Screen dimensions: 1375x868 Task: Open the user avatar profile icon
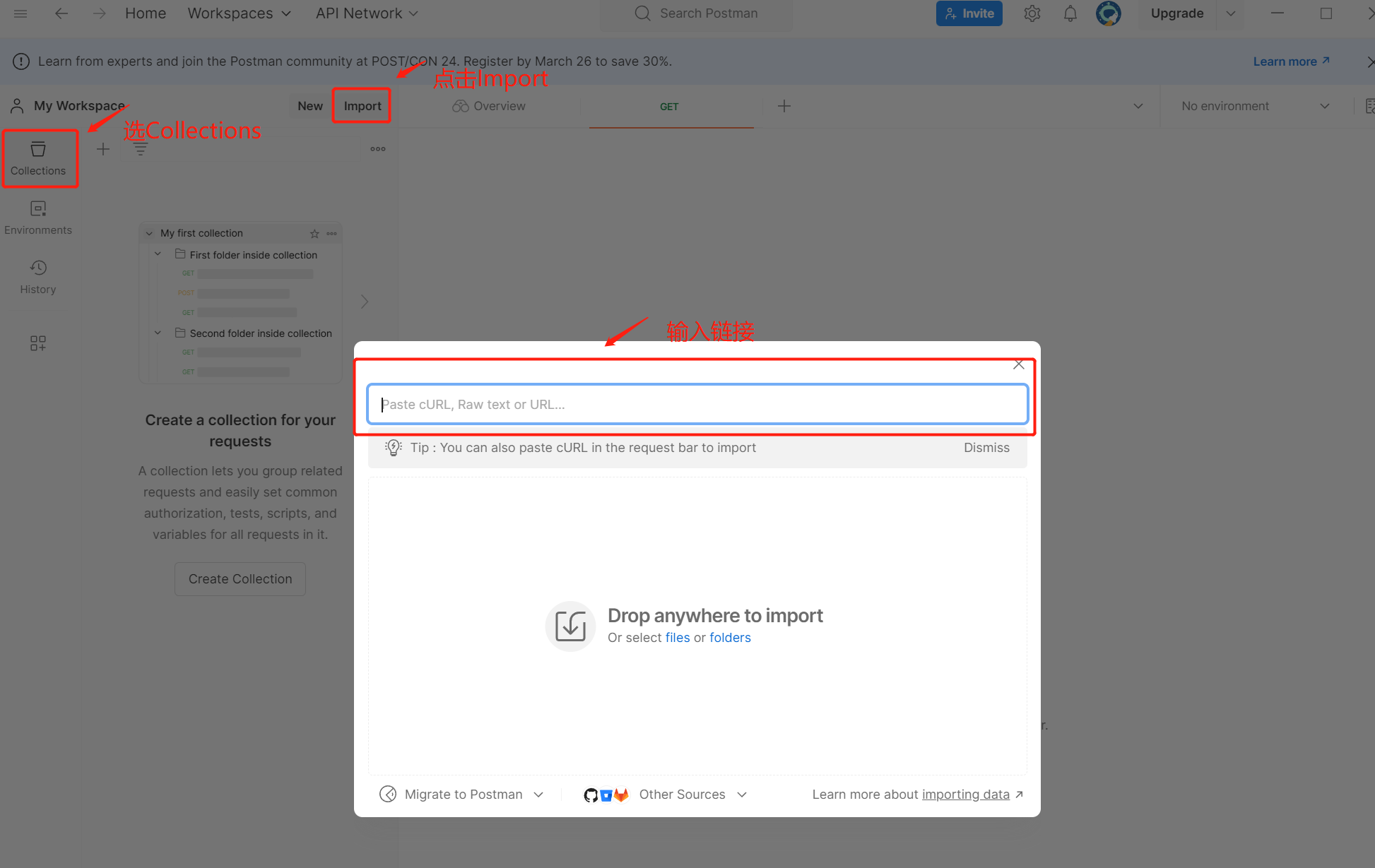(x=1109, y=13)
